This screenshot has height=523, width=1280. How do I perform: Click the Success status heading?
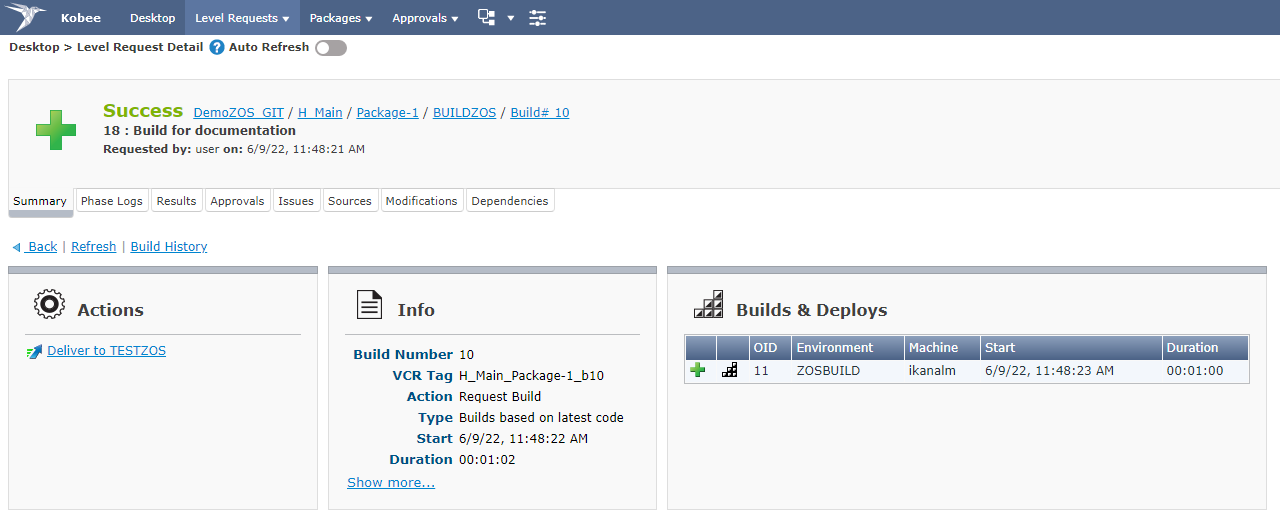[143, 111]
